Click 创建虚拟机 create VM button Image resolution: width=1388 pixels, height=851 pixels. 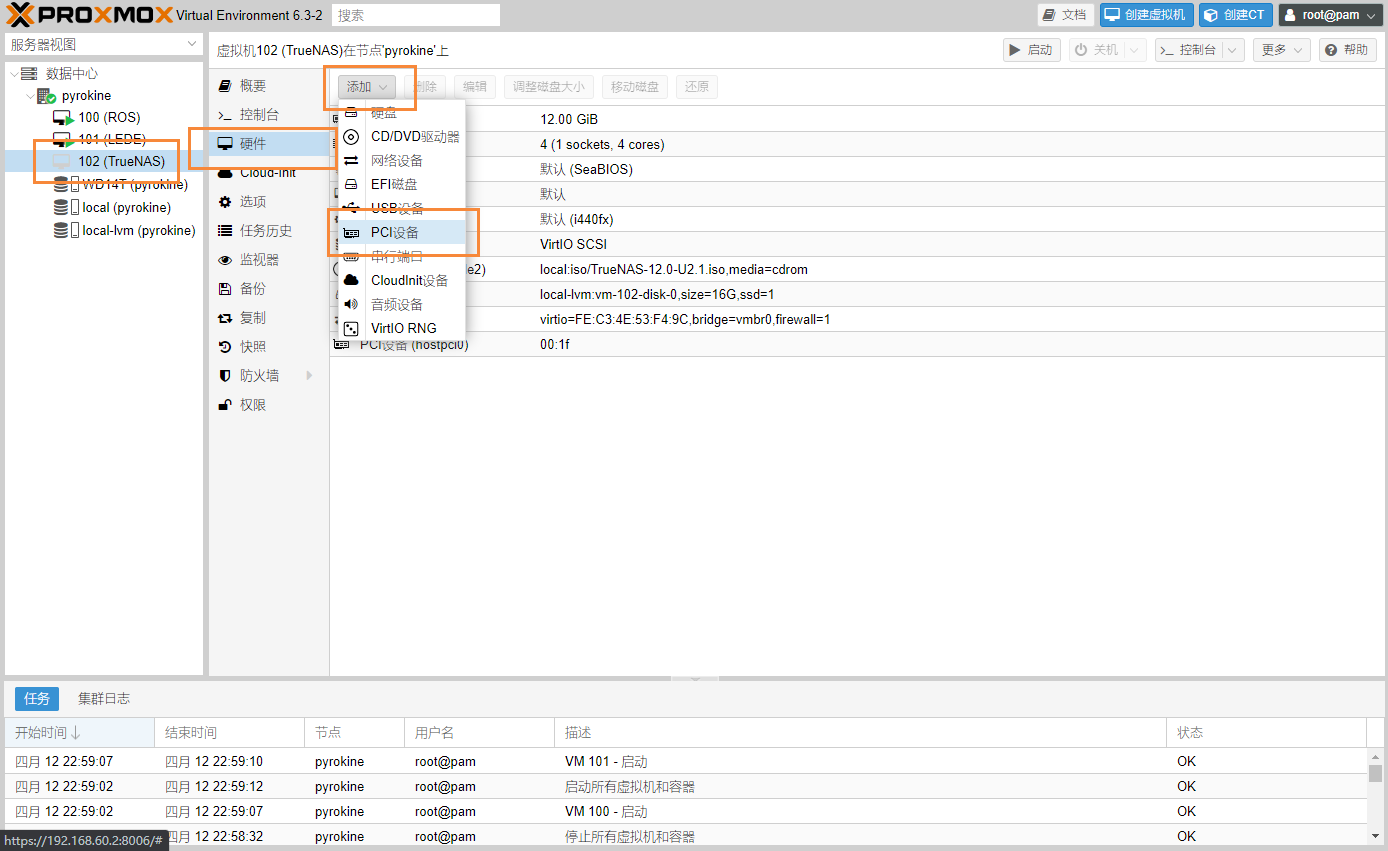click(x=1147, y=15)
